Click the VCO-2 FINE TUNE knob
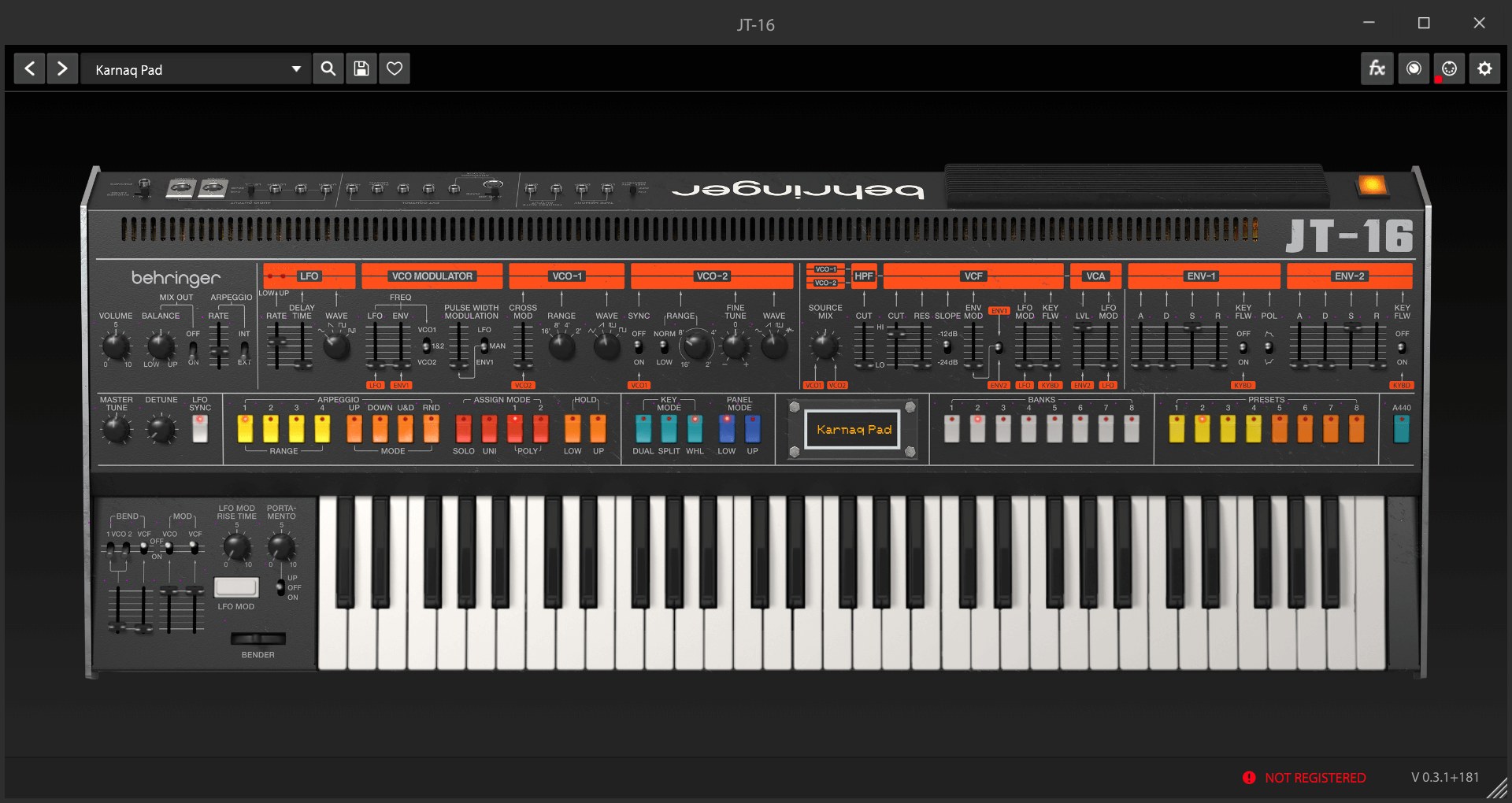 tap(736, 346)
